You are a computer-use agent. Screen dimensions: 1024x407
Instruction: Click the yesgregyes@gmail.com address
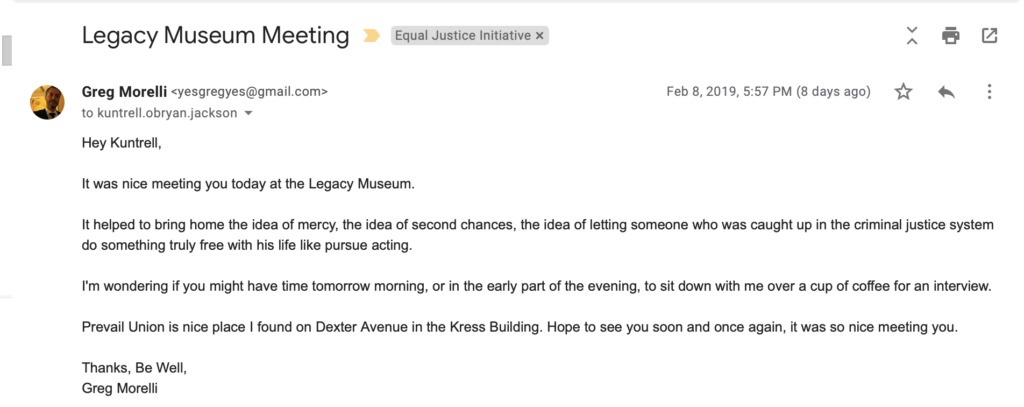[249, 92]
